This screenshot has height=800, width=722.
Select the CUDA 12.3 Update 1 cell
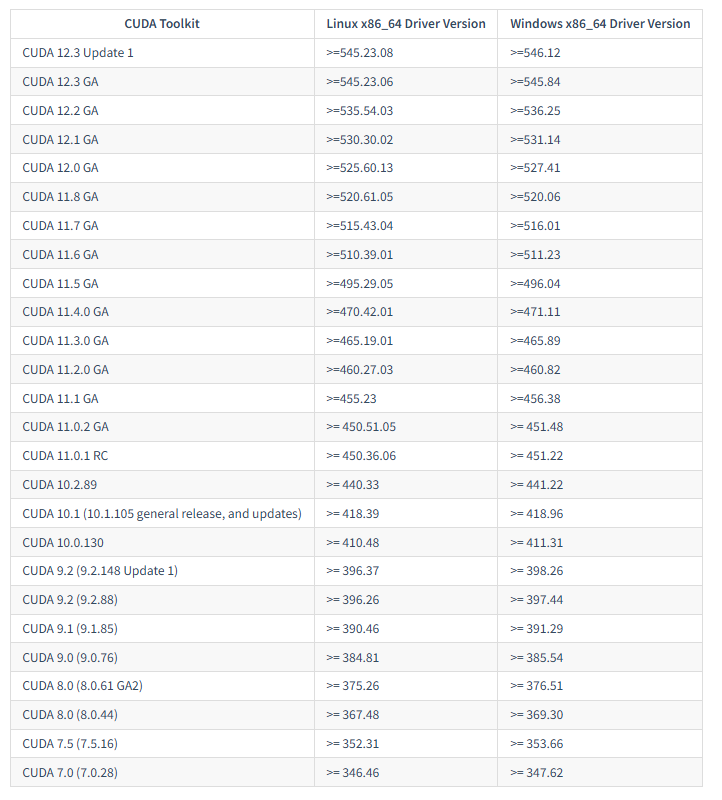pos(78,53)
